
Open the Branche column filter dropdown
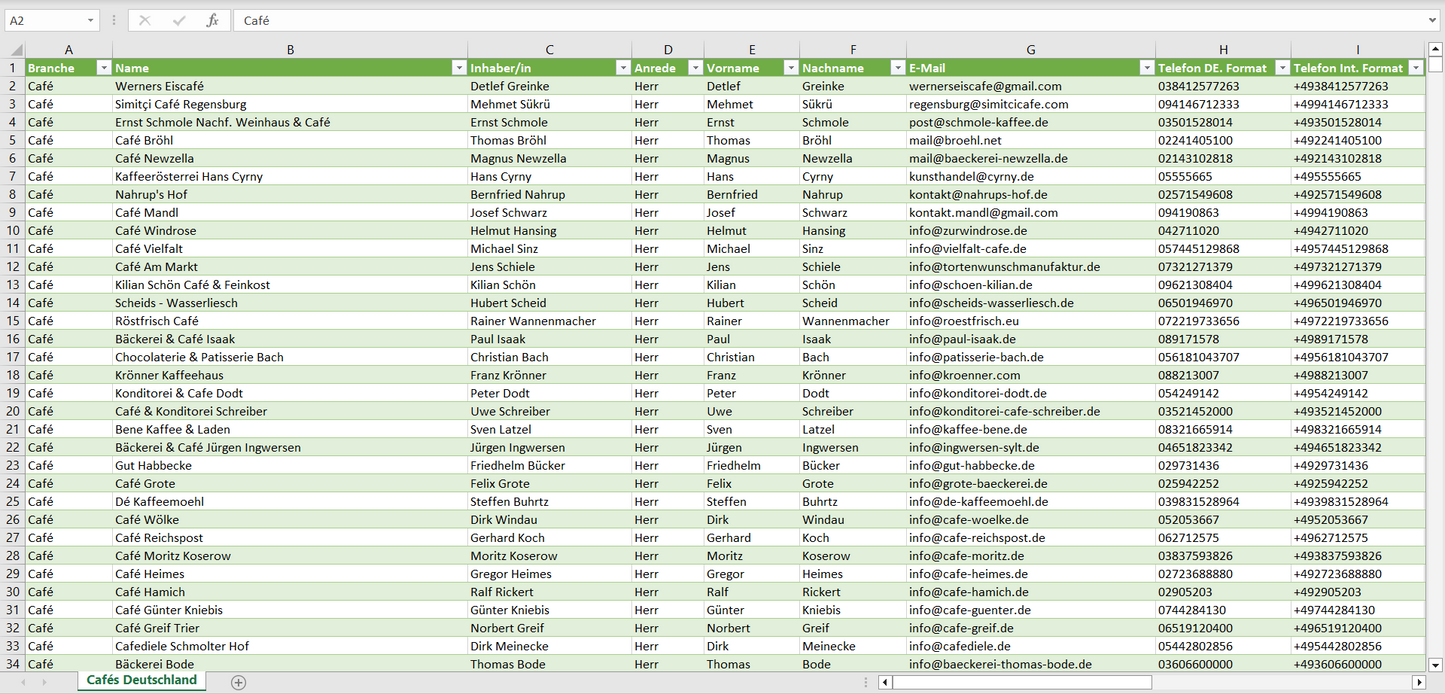click(103, 68)
